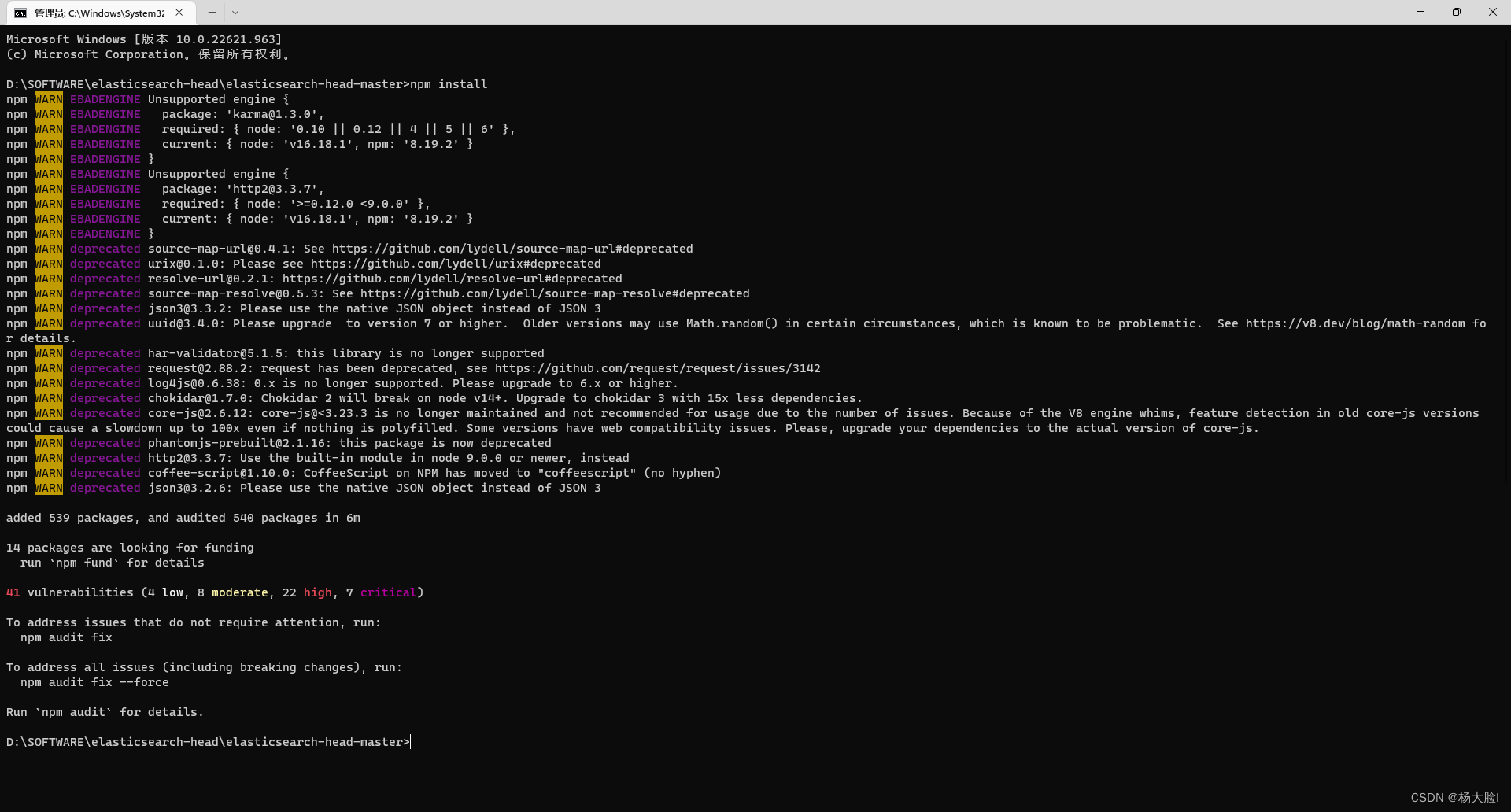Click the json3@3.2.6 deprecated line
This screenshot has height=812, width=1511.
point(304,488)
